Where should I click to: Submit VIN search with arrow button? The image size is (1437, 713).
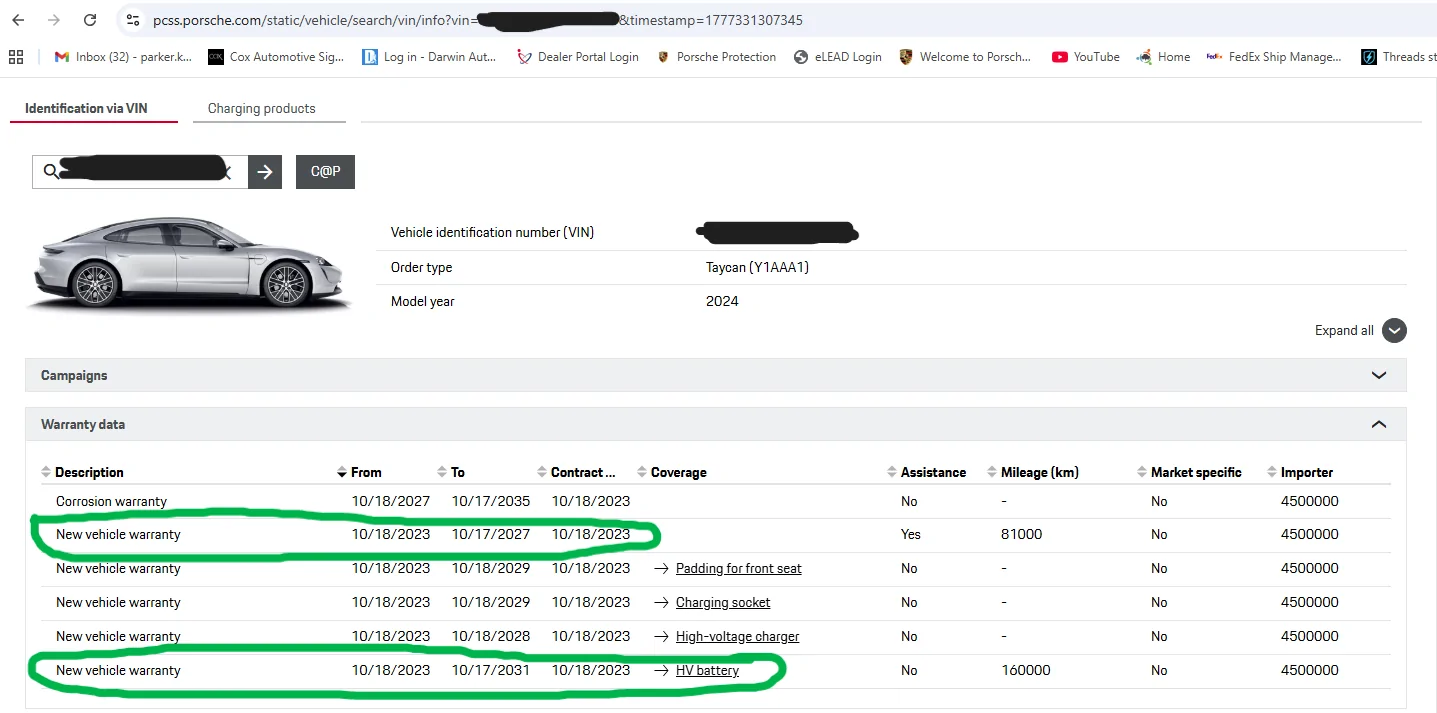pyautogui.click(x=265, y=172)
